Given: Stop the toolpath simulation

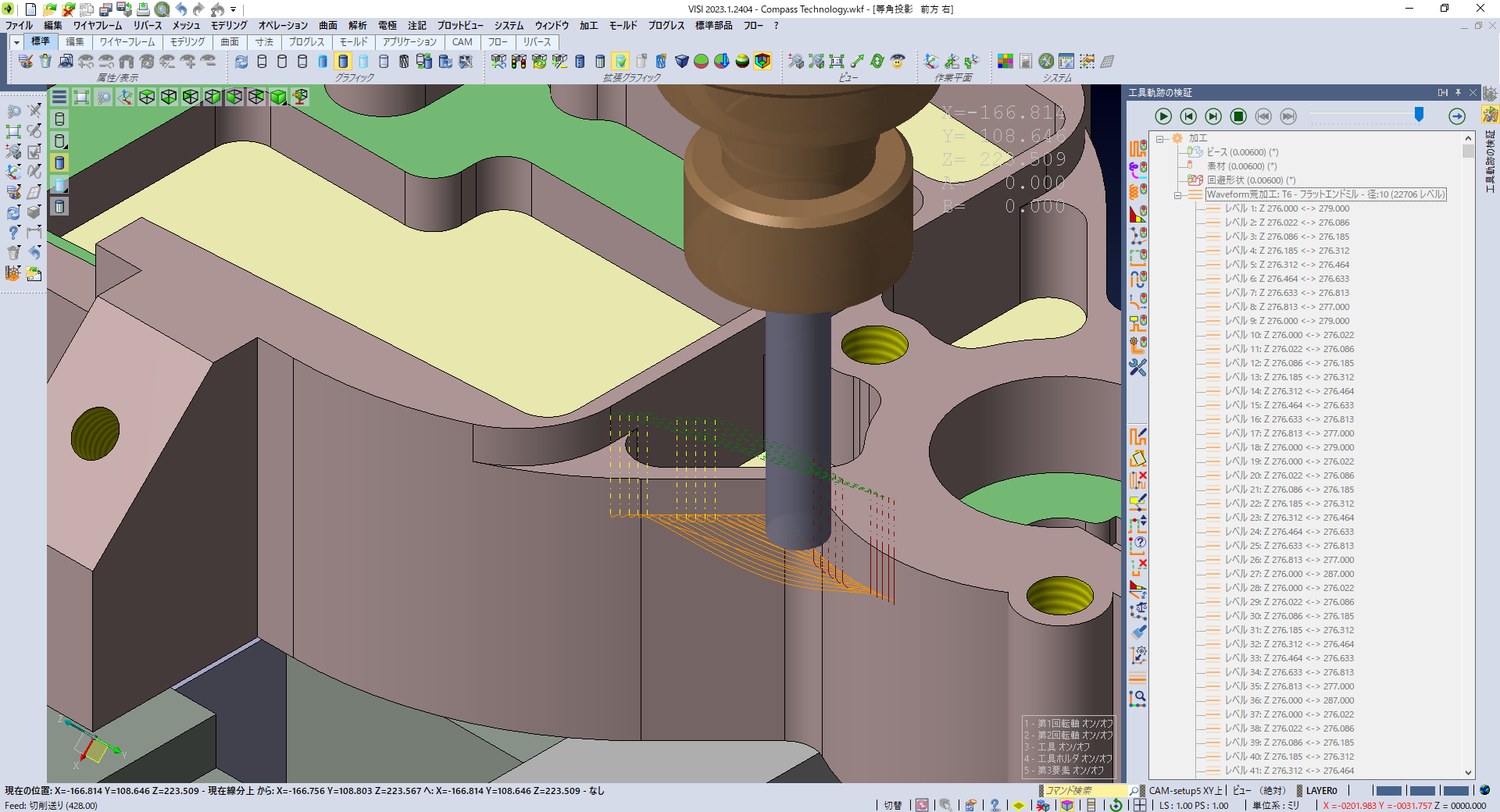Looking at the screenshot, I should point(1238,116).
